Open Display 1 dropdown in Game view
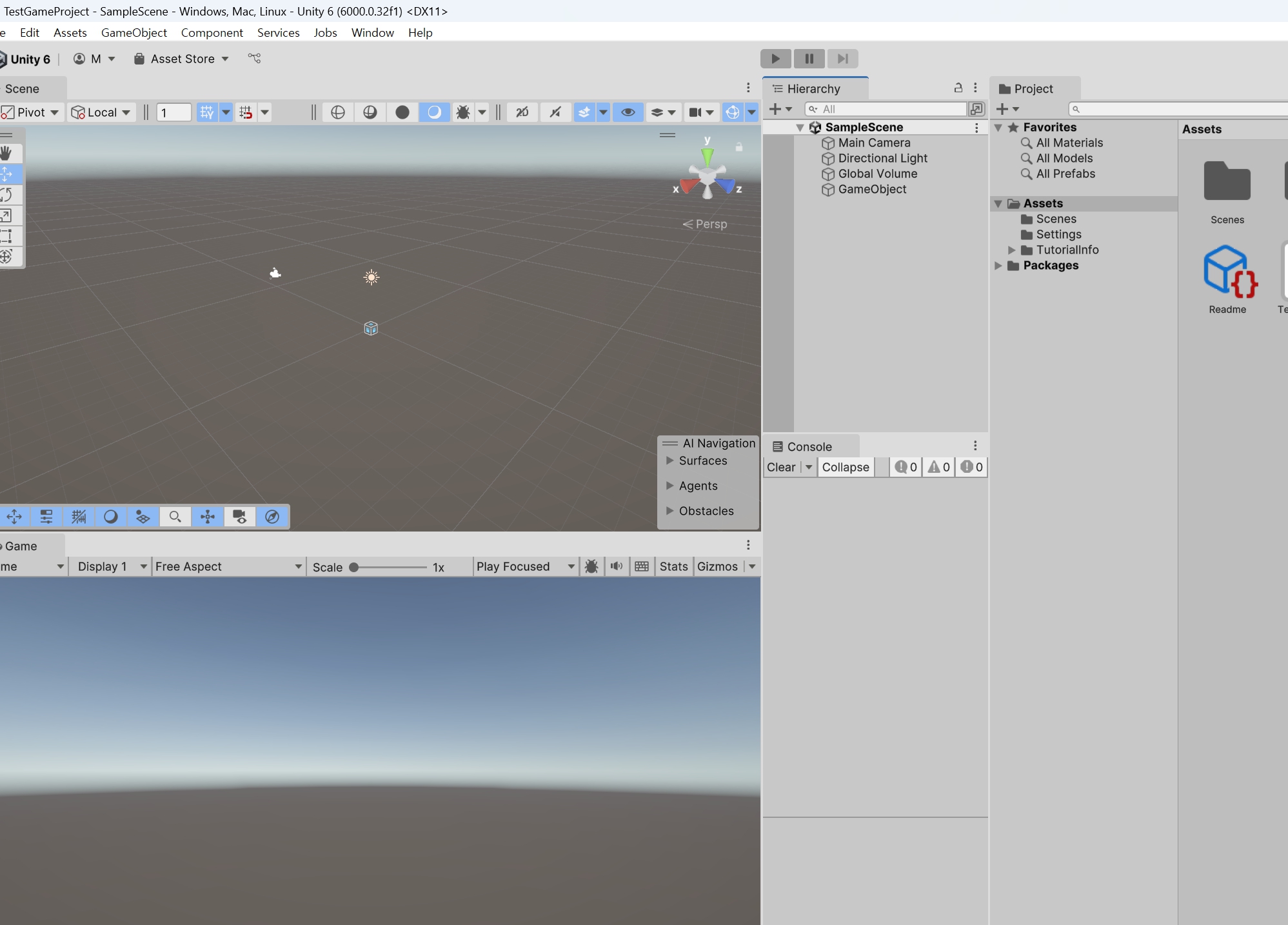The width and height of the screenshot is (1288, 925). 112,566
